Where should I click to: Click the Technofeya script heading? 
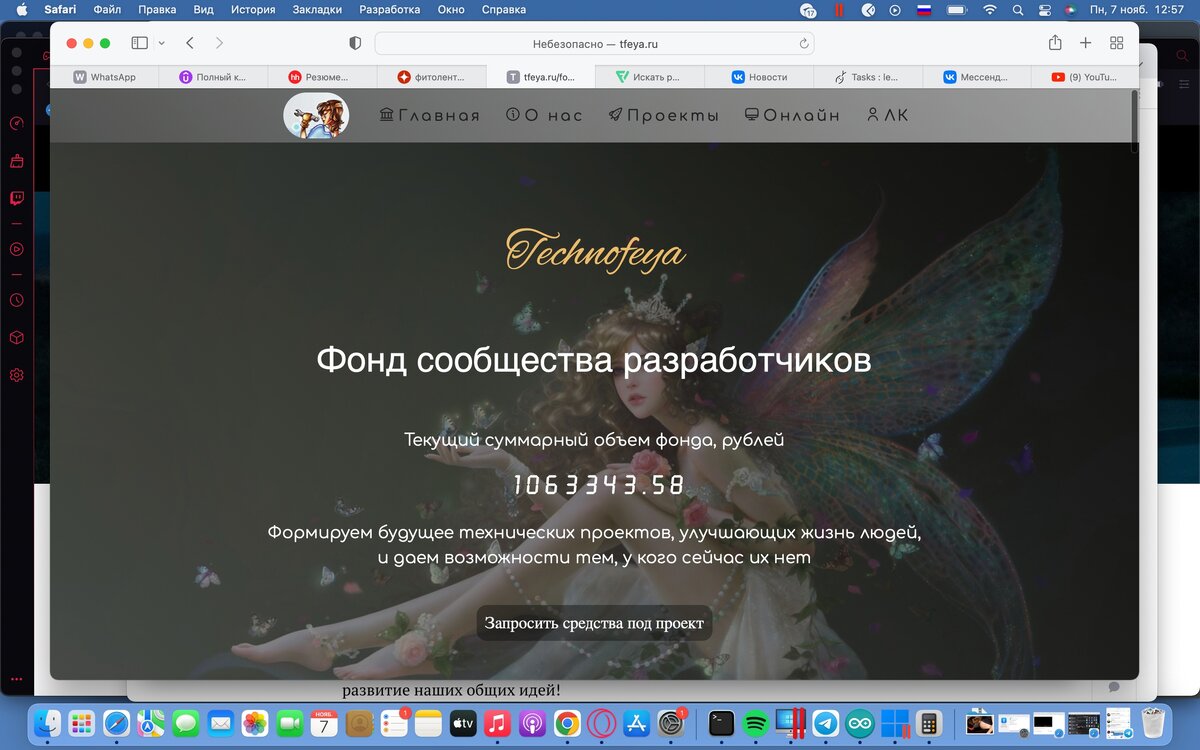pyautogui.click(x=595, y=250)
